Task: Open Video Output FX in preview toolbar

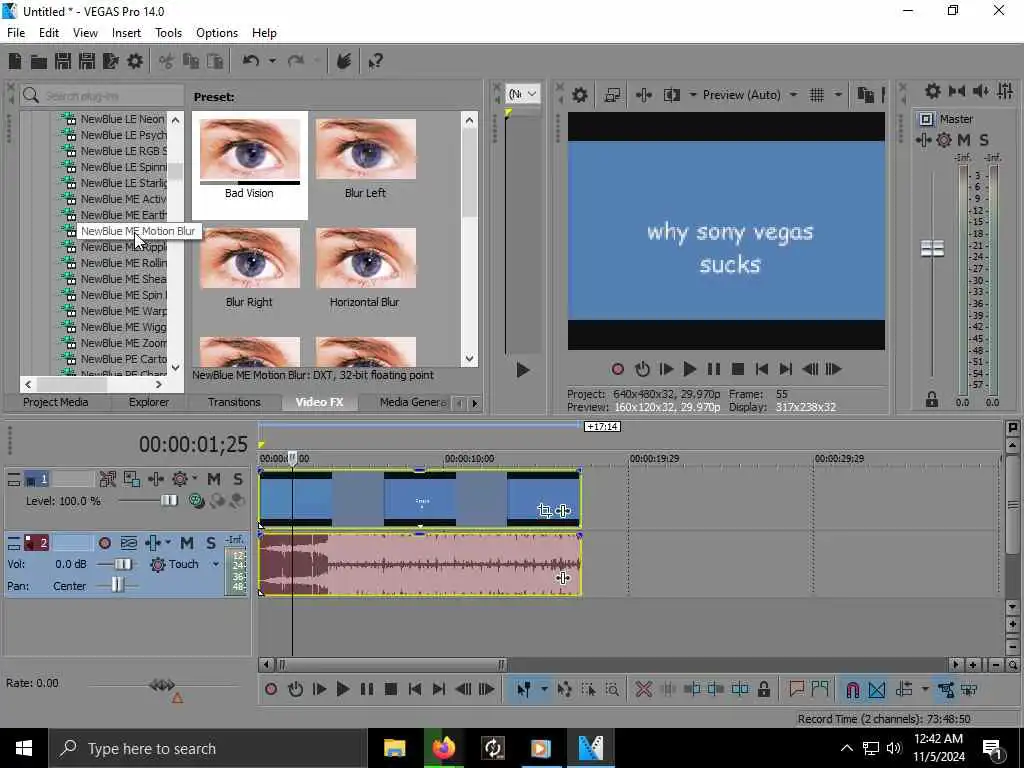Action: (x=643, y=95)
